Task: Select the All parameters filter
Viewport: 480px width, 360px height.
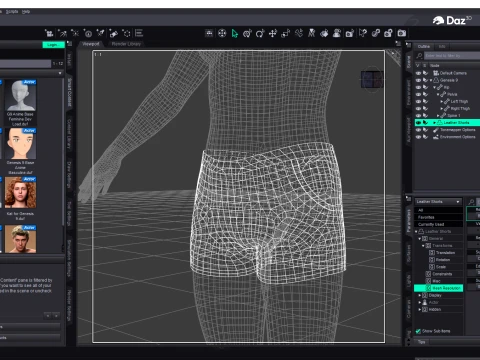Action: (438, 210)
